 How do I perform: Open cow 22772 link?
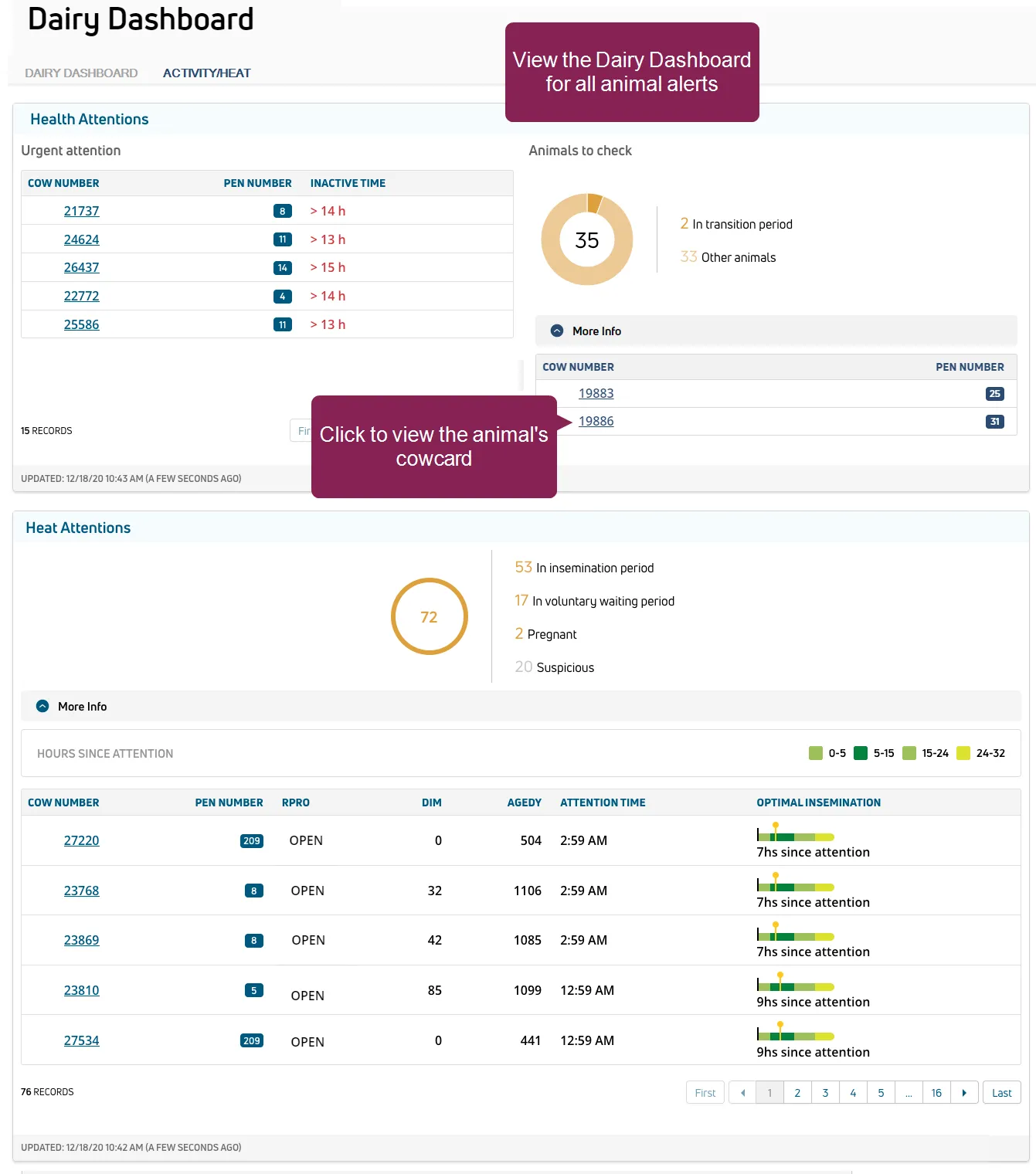pyautogui.click(x=81, y=296)
